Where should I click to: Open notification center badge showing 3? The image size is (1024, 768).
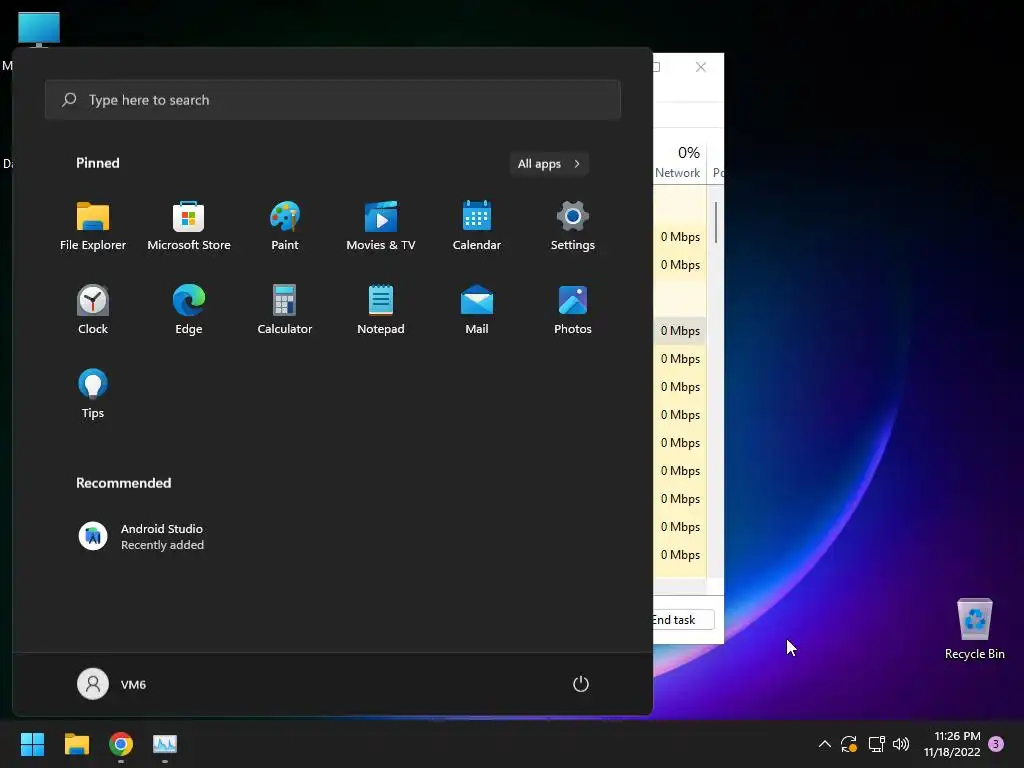pos(996,744)
